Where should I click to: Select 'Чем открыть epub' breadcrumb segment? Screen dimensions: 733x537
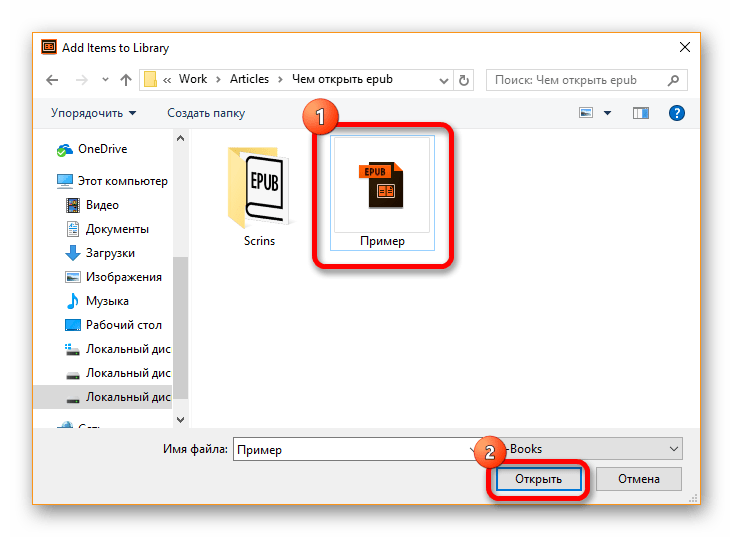(x=342, y=79)
